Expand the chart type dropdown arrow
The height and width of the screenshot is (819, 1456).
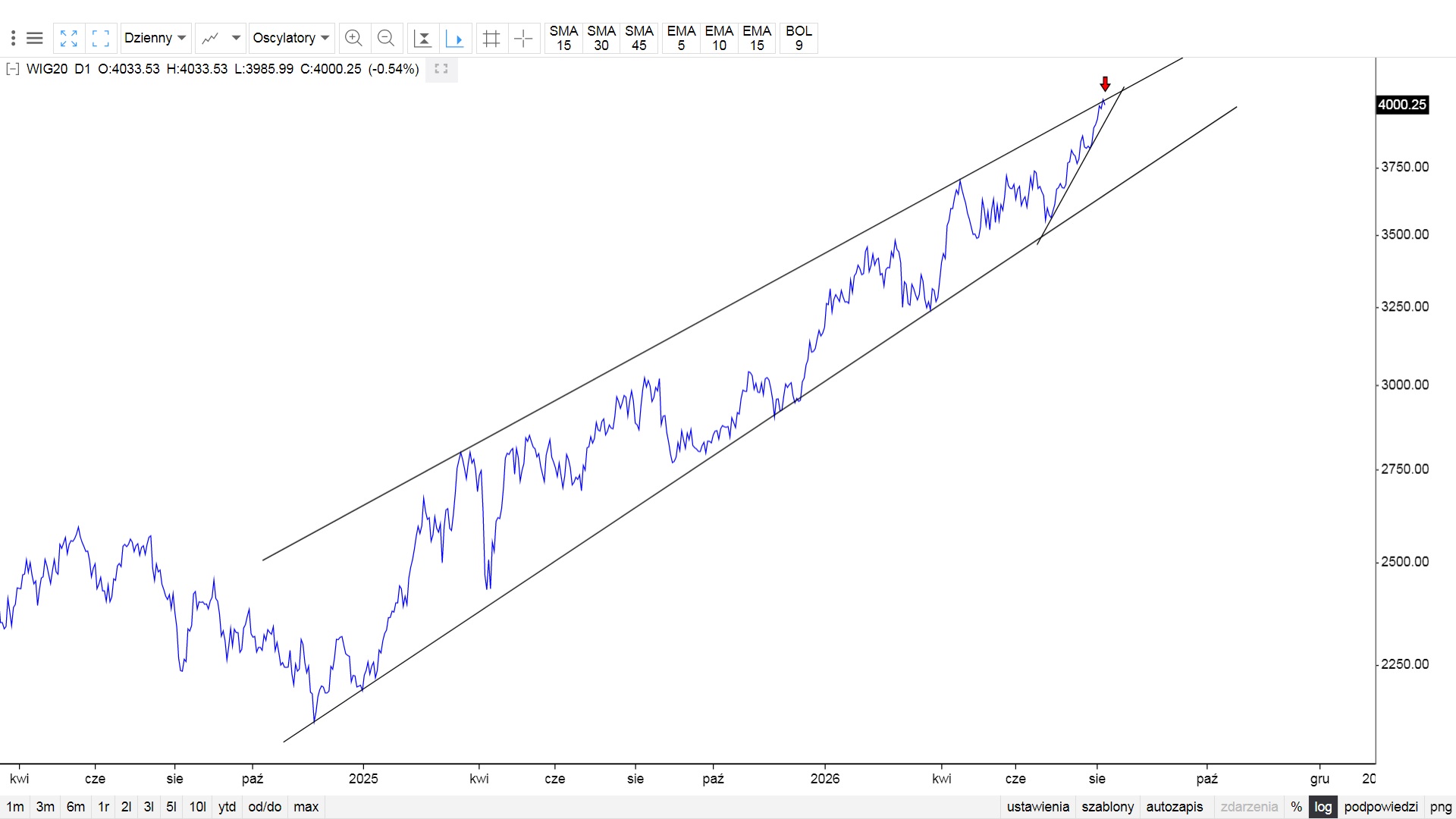(236, 38)
